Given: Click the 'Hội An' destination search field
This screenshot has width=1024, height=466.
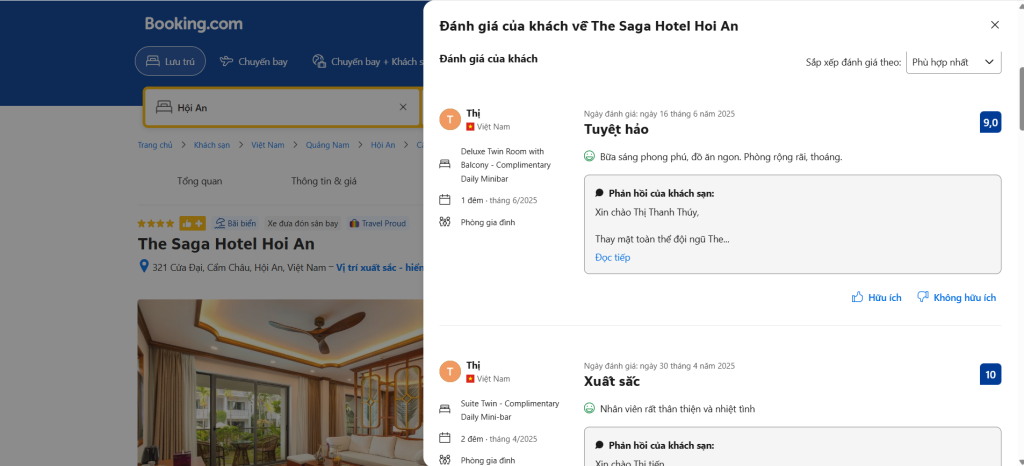Looking at the screenshot, I should click(282, 107).
